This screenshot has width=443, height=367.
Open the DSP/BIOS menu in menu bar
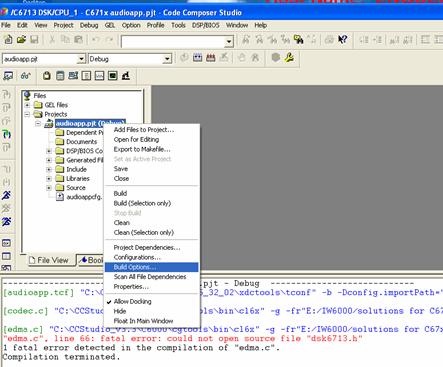pos(206,25)
